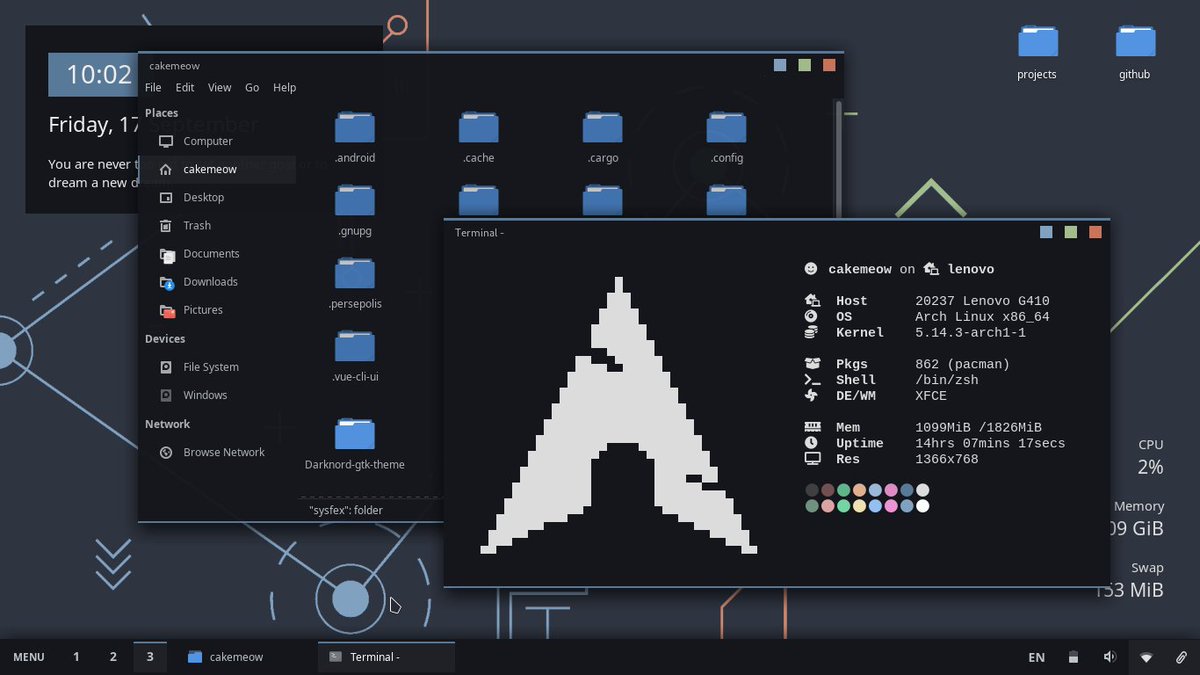Open the File menu in file manager
Image resolution: width=1200 pixels, height=675 pixels.
[153, 88]
